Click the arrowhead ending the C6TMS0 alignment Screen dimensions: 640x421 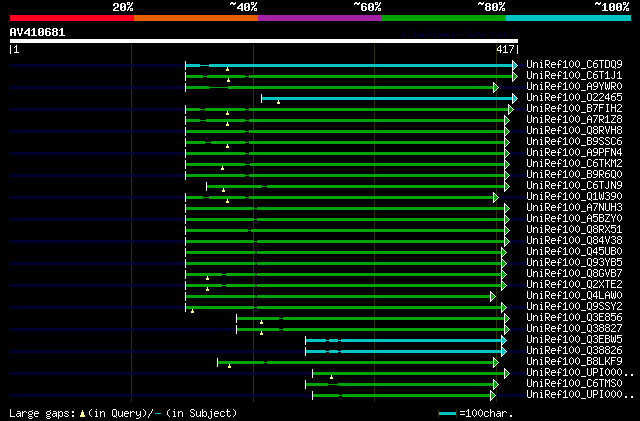coord(496,385)
